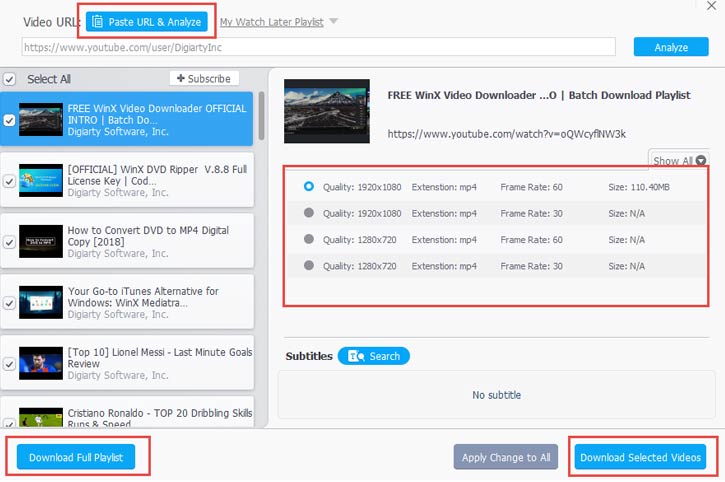Open How to Convert DVD thumbnail
The image size is (725, 482).
41,241
